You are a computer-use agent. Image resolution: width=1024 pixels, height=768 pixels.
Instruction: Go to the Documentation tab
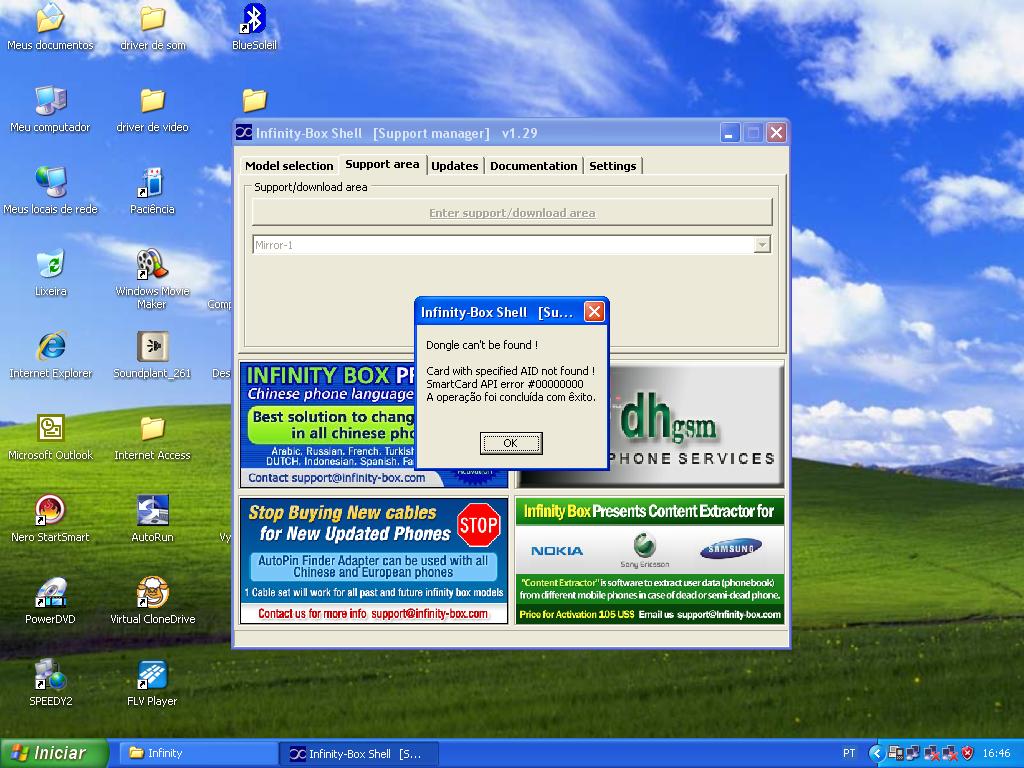point(534,166)
